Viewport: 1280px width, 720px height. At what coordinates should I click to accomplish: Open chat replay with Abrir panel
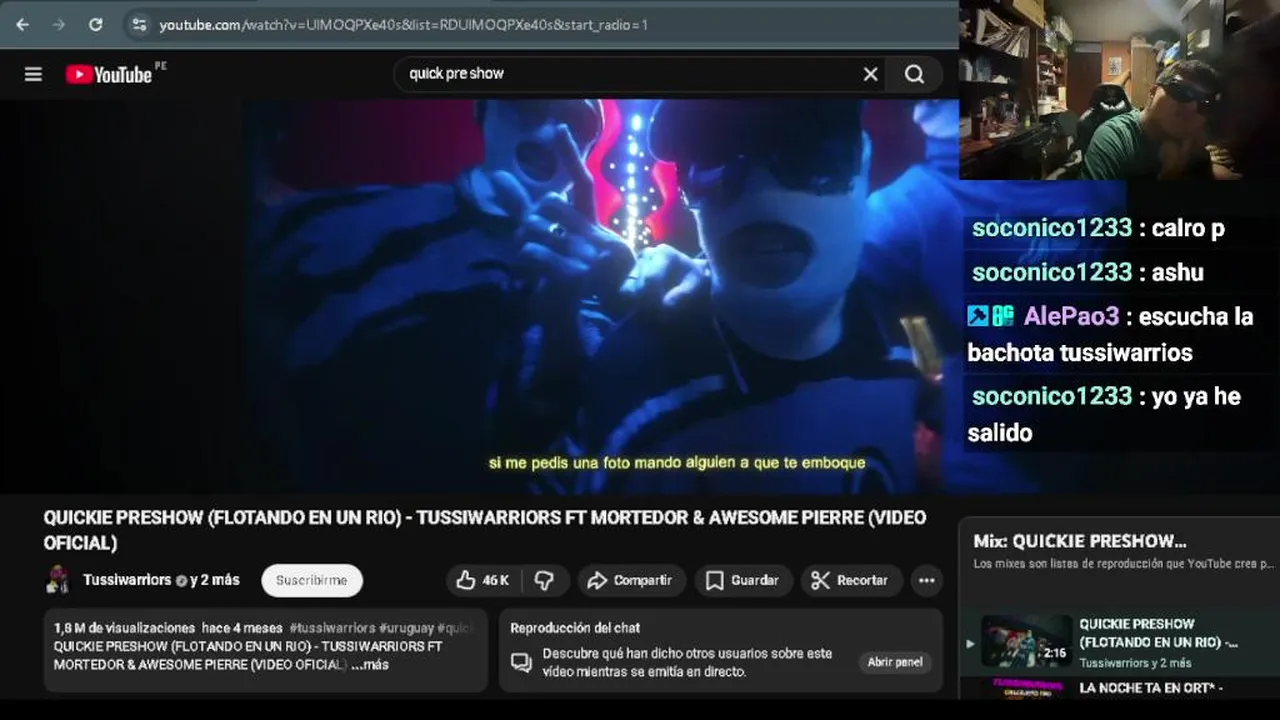(x=895, y=662)
